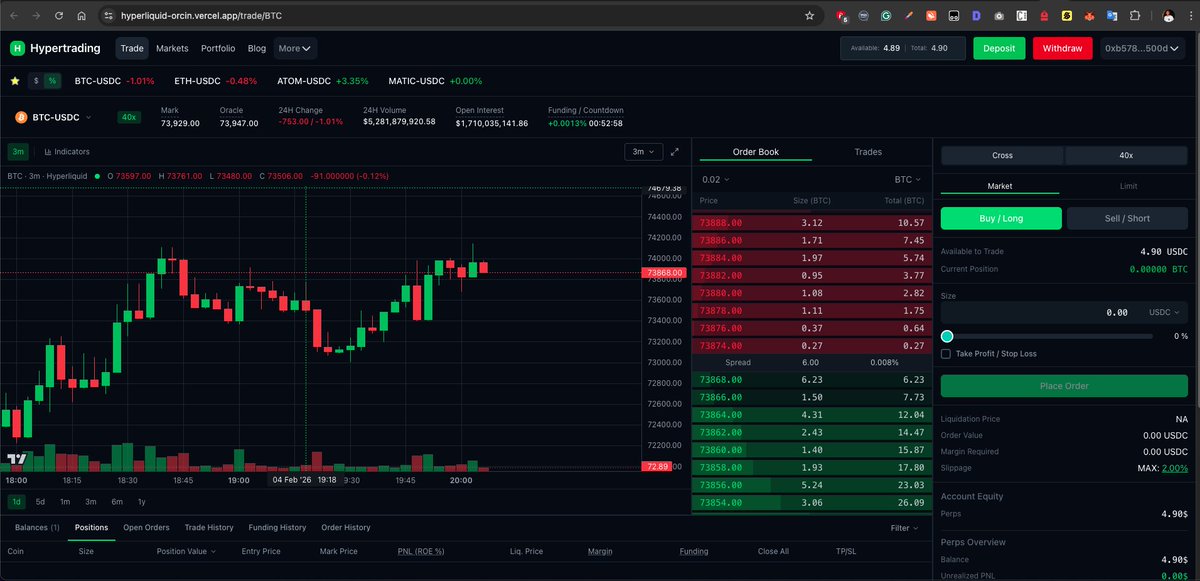Open the Trade History tab

(209, 527)
